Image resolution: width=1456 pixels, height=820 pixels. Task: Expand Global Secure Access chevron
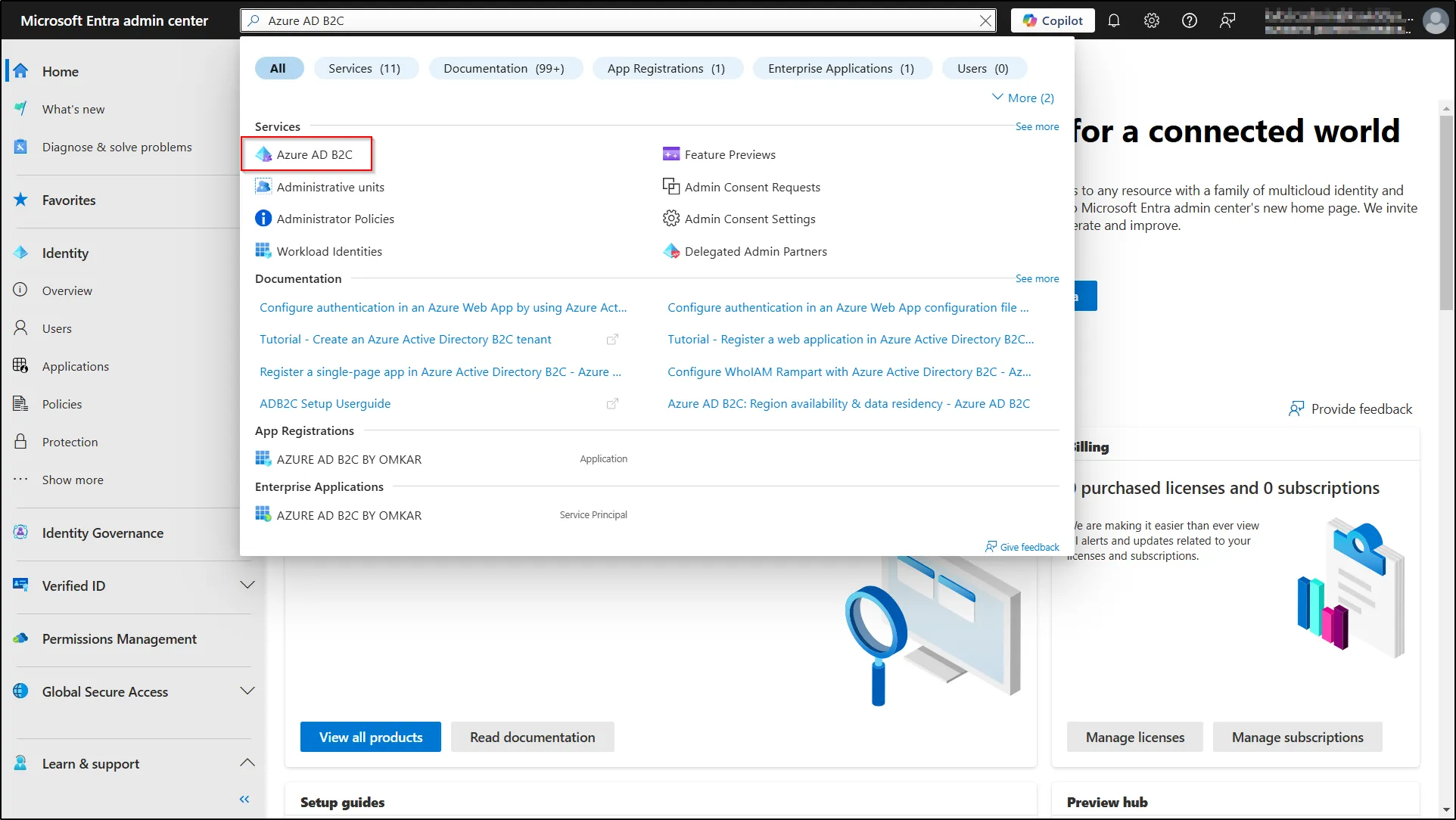pyautogui.click(x=247, y=691)
